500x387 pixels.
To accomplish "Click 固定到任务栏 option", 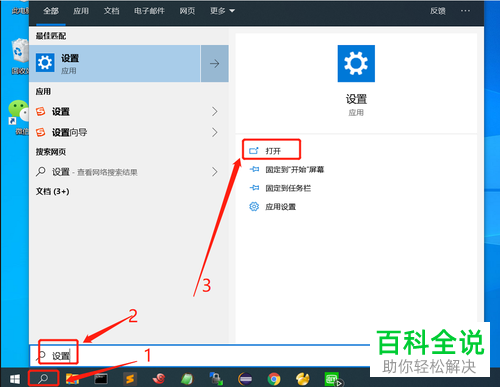I will (x=288, y=188).
